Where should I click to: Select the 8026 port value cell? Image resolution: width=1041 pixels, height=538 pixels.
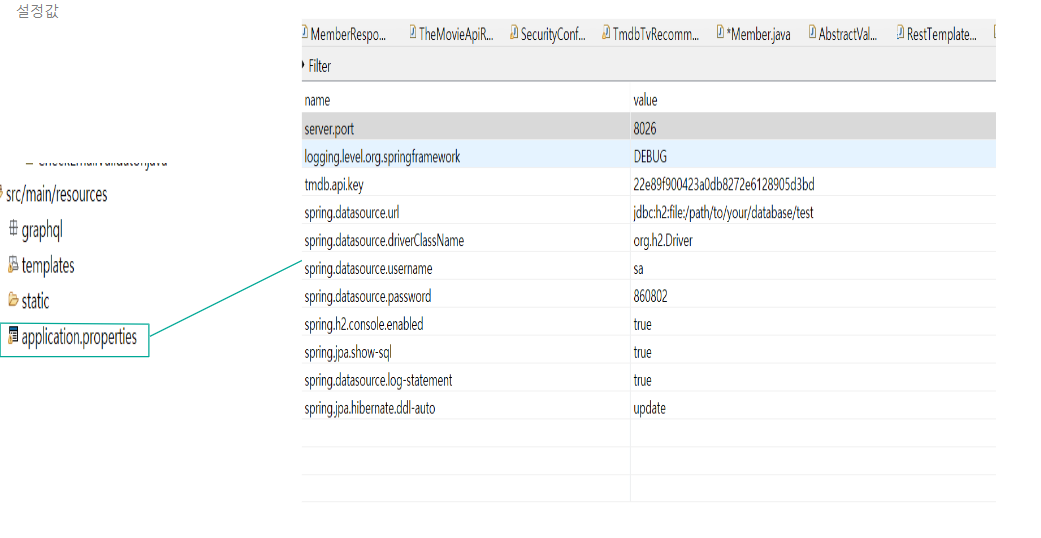[x=645, y=129]
